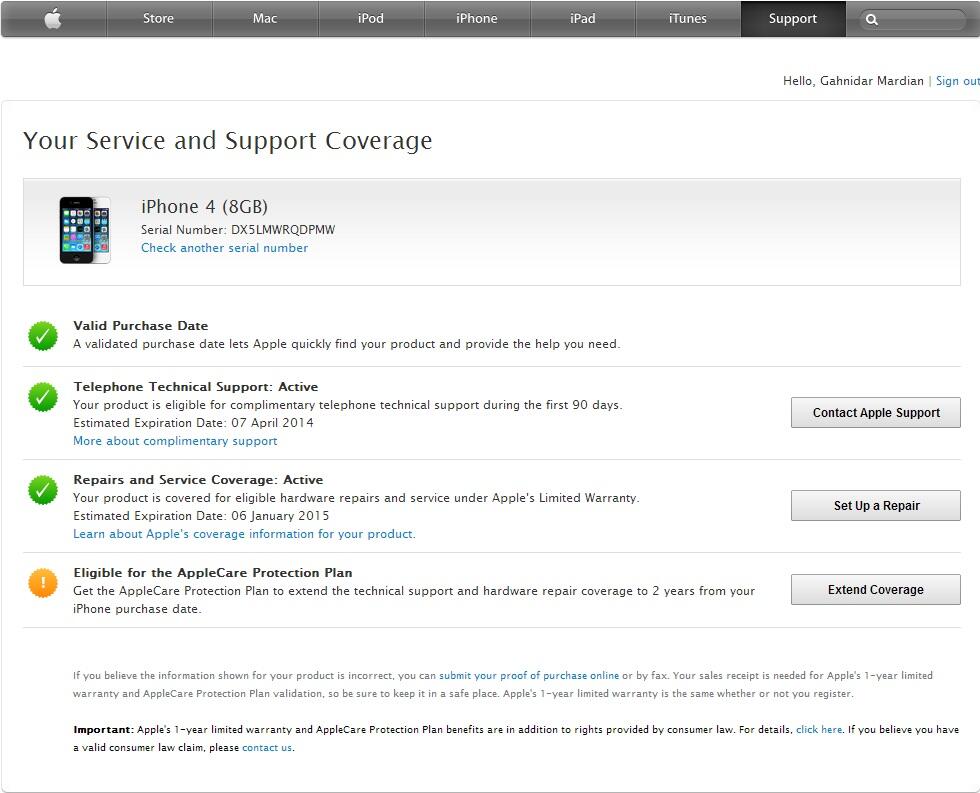Go to the iPhone navigation tab
This screenshot has height=793, width=980.
click(x=477, y=19)
